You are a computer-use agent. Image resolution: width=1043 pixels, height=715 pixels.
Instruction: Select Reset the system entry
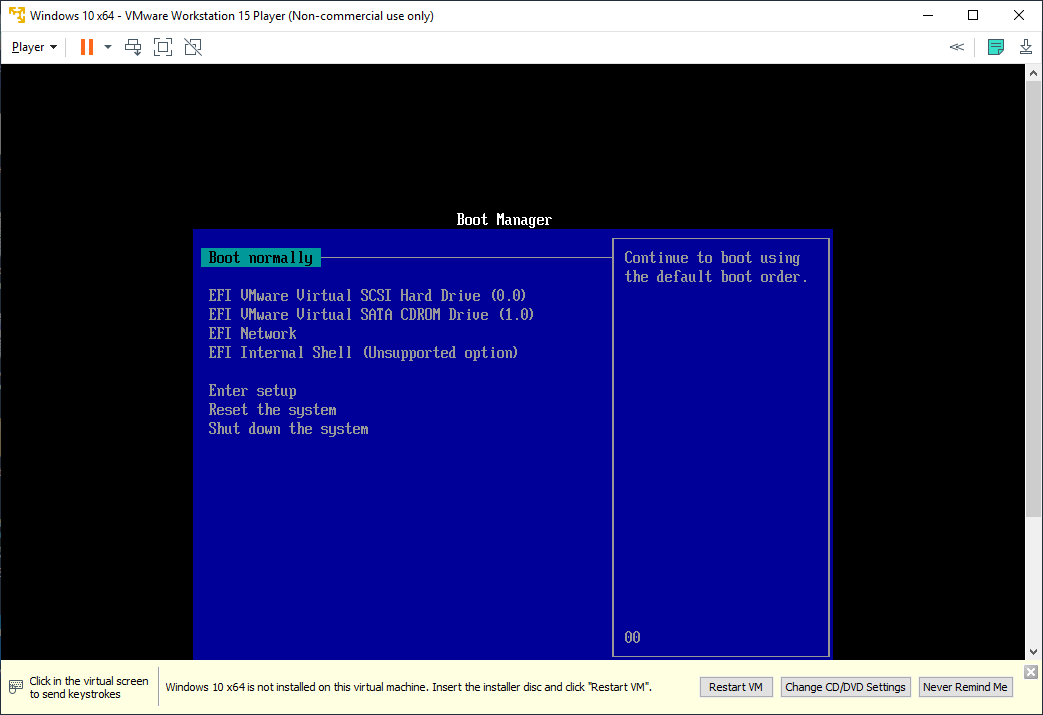point(273,410)
